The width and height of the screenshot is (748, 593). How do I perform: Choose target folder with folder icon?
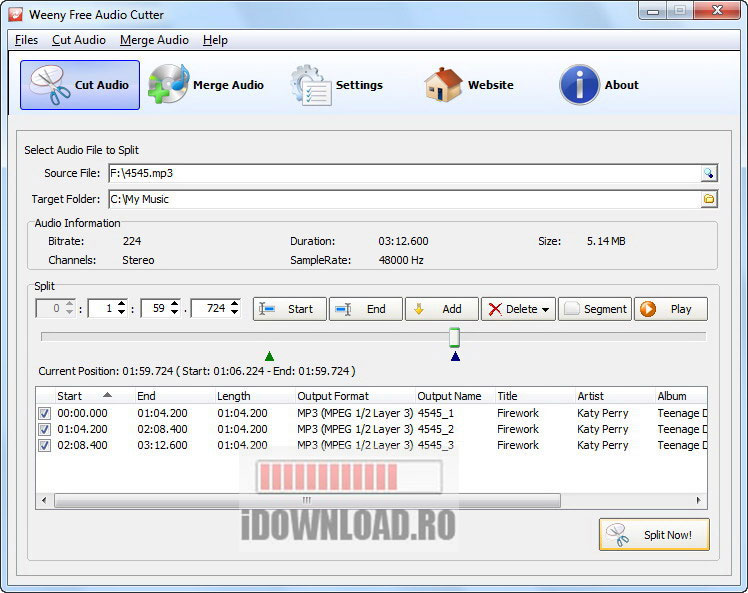tap(709, 199)
